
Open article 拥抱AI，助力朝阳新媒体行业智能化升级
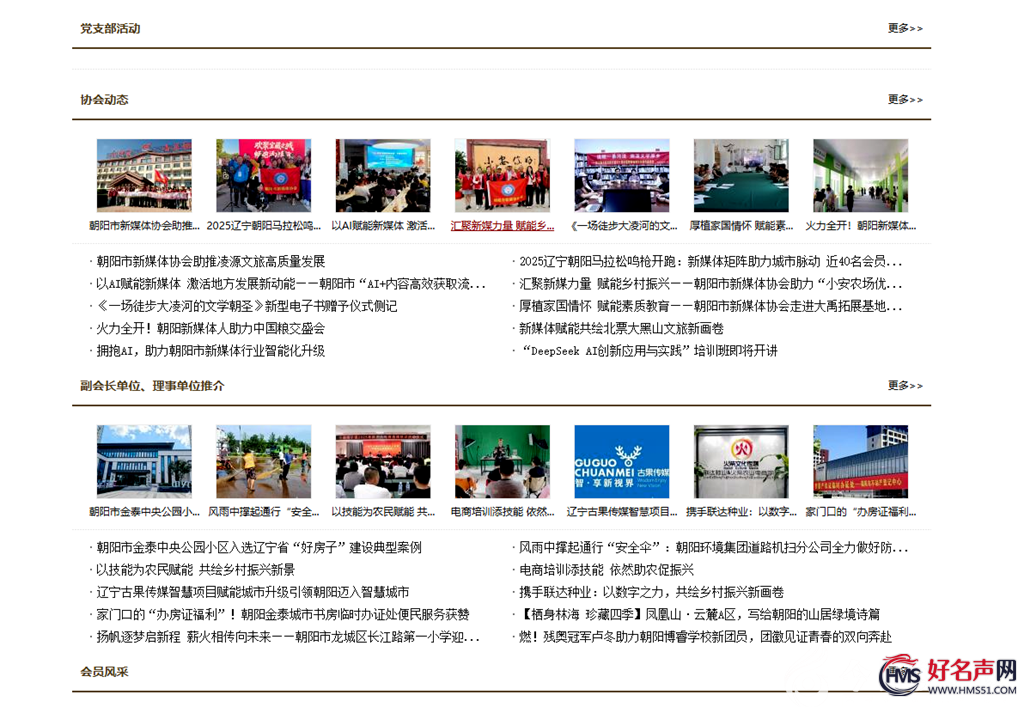[210, 351]
